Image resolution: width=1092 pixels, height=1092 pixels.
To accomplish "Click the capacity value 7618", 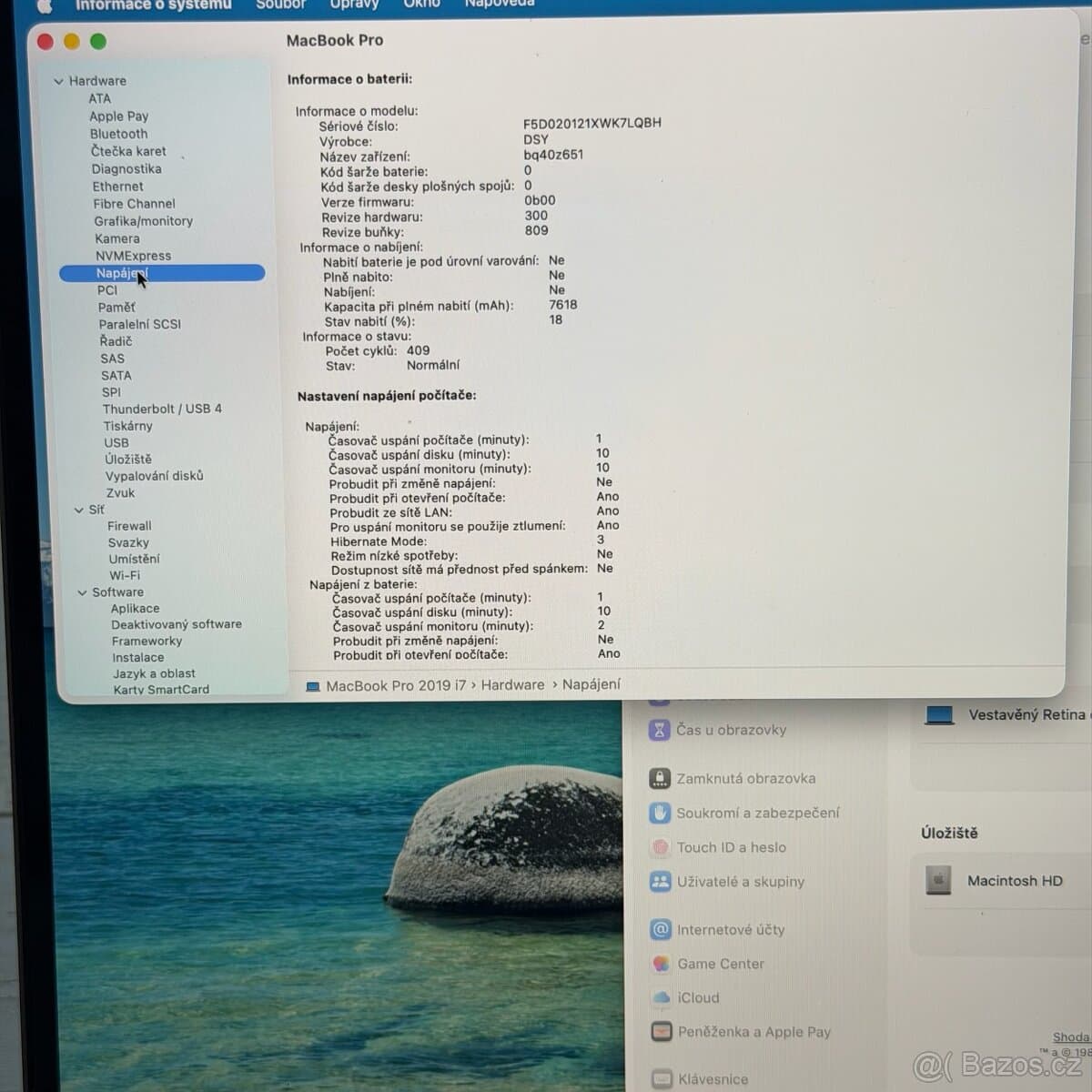I will click(563, 305).
